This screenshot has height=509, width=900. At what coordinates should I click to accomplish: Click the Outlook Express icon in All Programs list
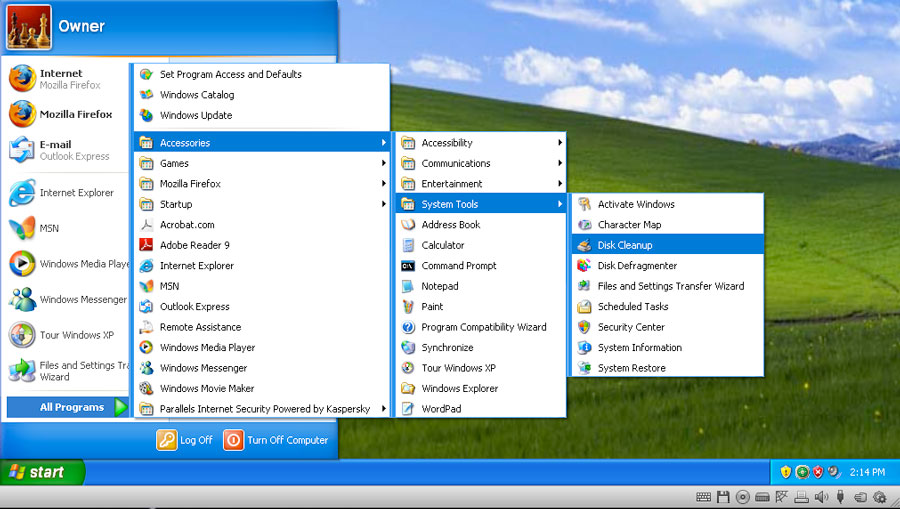(146, 306)
